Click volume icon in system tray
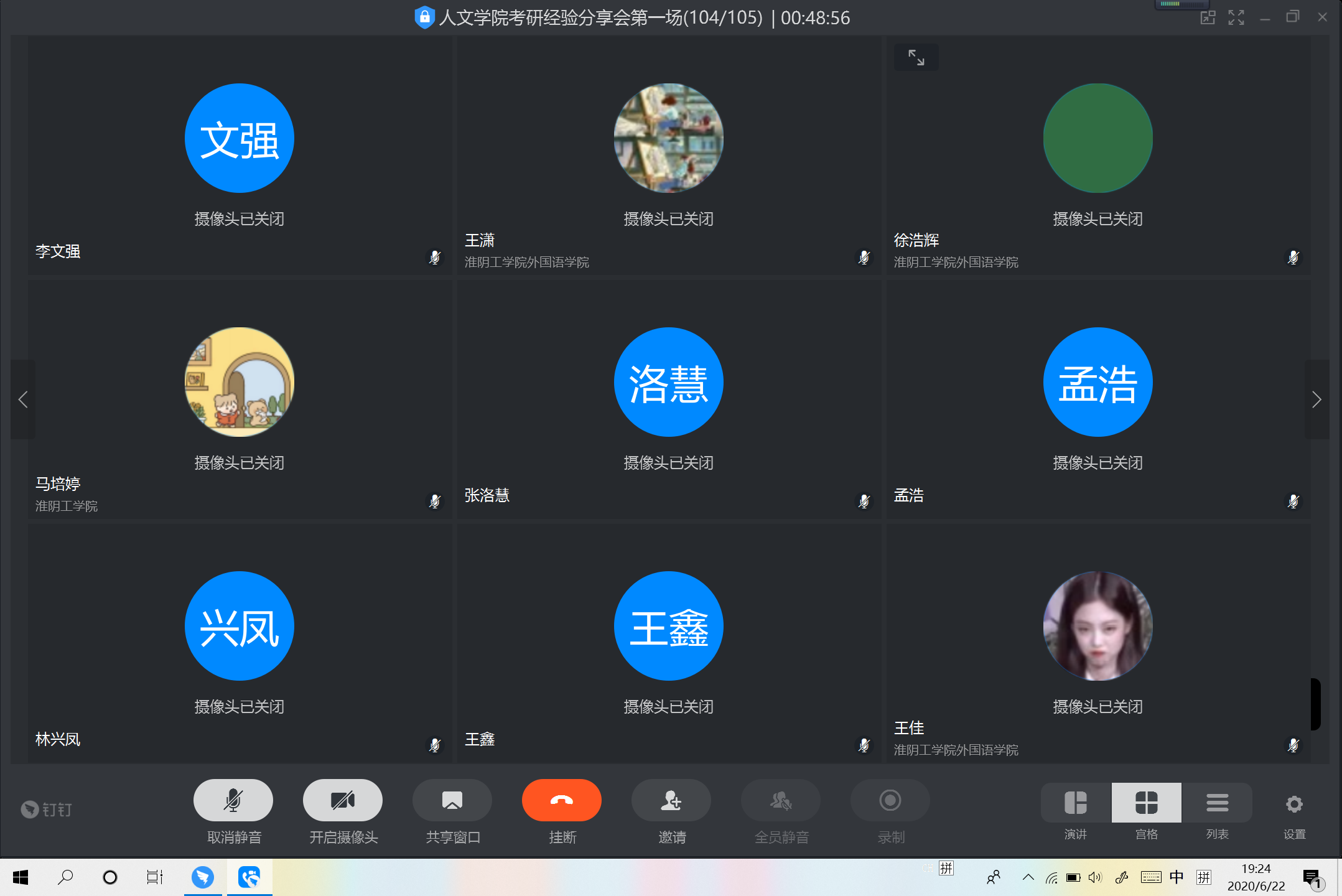Screen dimensions: 1342x896 pos(1095,877)
